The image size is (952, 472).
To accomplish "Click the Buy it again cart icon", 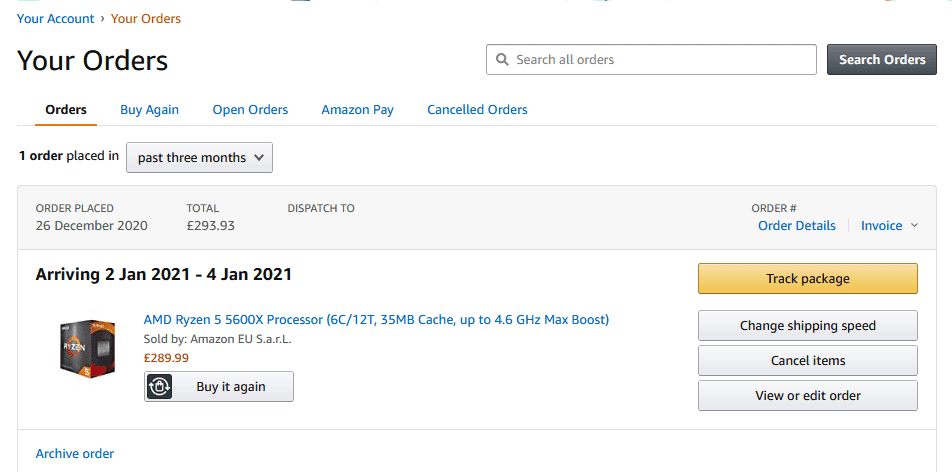I will tap(159, 387).
